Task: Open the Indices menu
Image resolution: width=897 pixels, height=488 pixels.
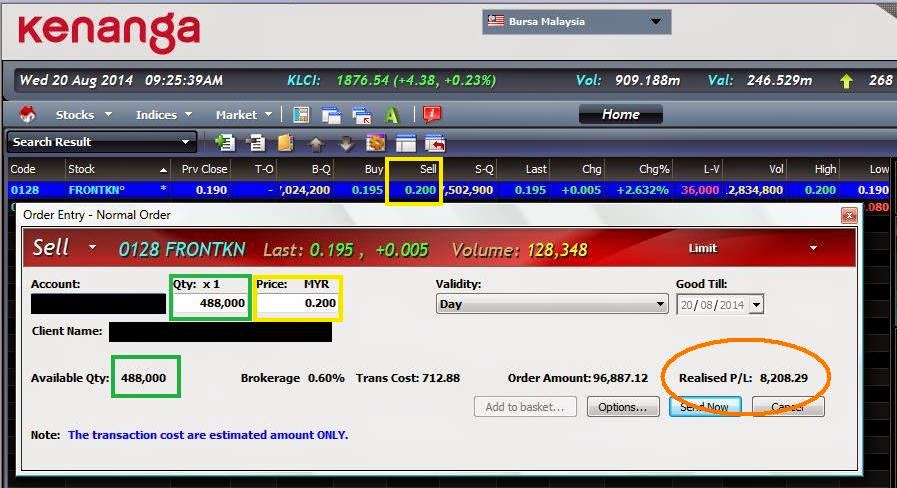Action: pos(164,115)
